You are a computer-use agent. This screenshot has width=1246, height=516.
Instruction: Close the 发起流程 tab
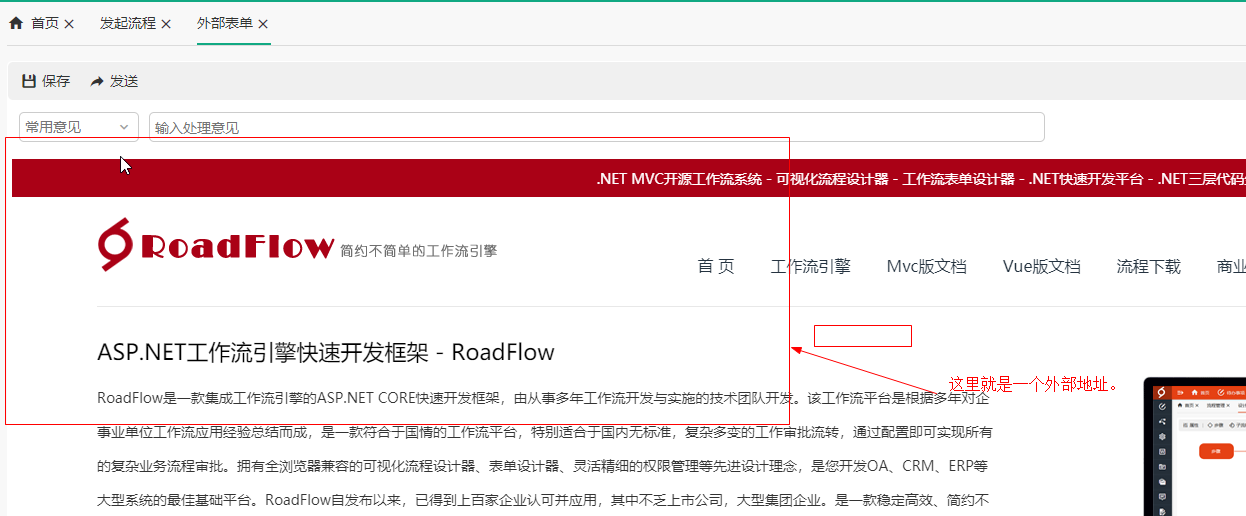click(166, 24)
